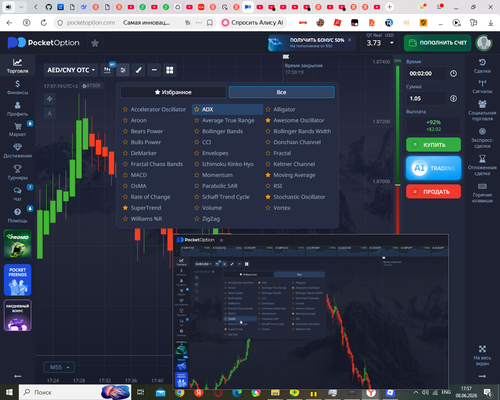Open the Promo sidebar thumbnail
Image resolution: width=500 pixels, height=400 pixels.
point(18,245)
